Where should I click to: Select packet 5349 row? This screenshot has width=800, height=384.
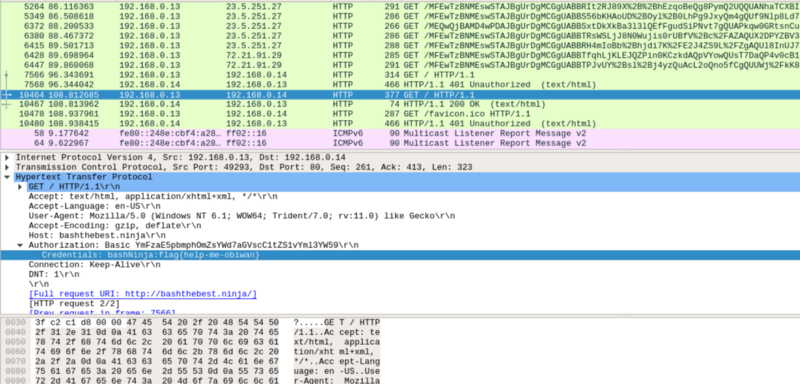pos(400,16)
